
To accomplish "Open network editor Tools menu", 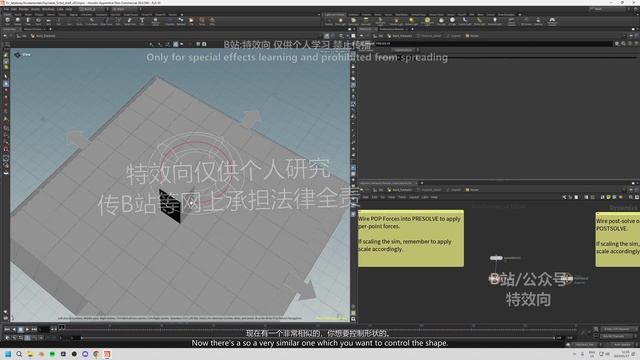I will 402,197.
